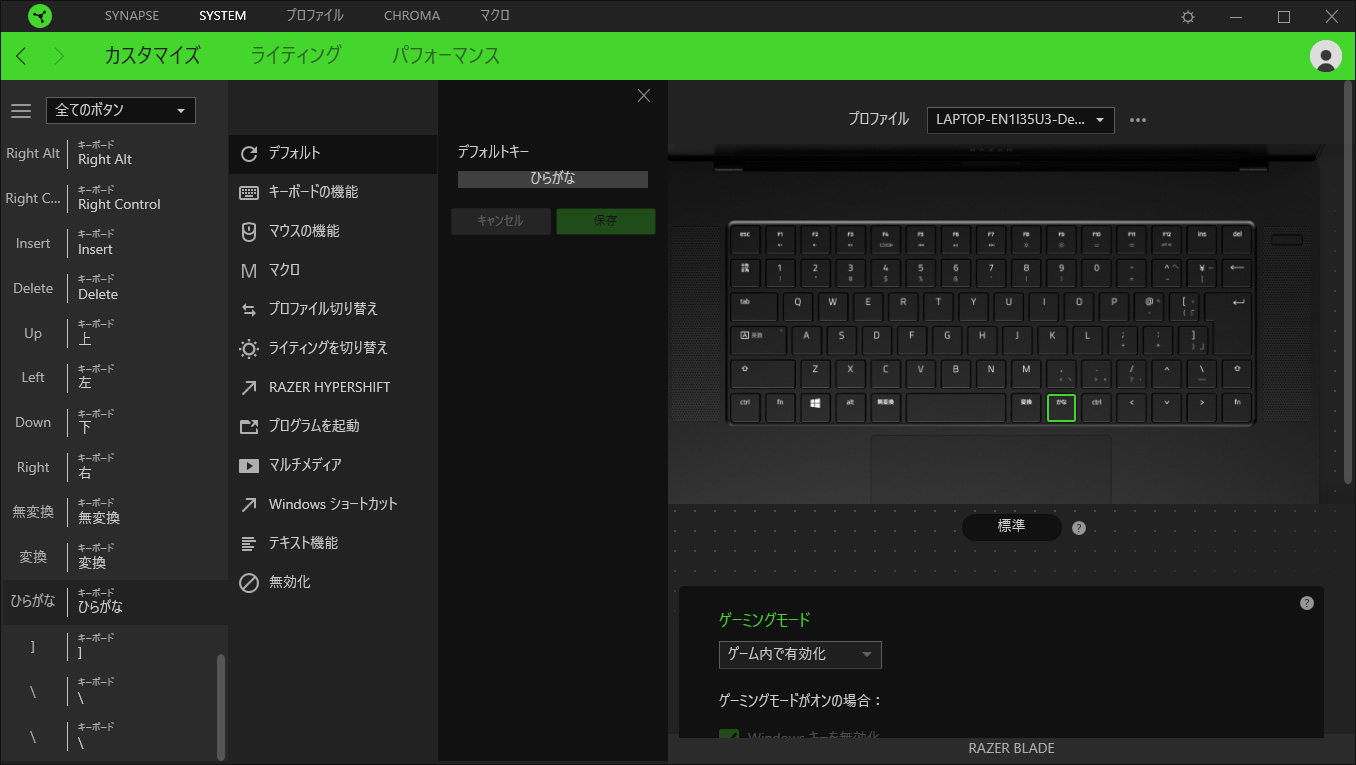
Task: Switch to the パフォーマンス subtab
Action: [x=445, y=56]
